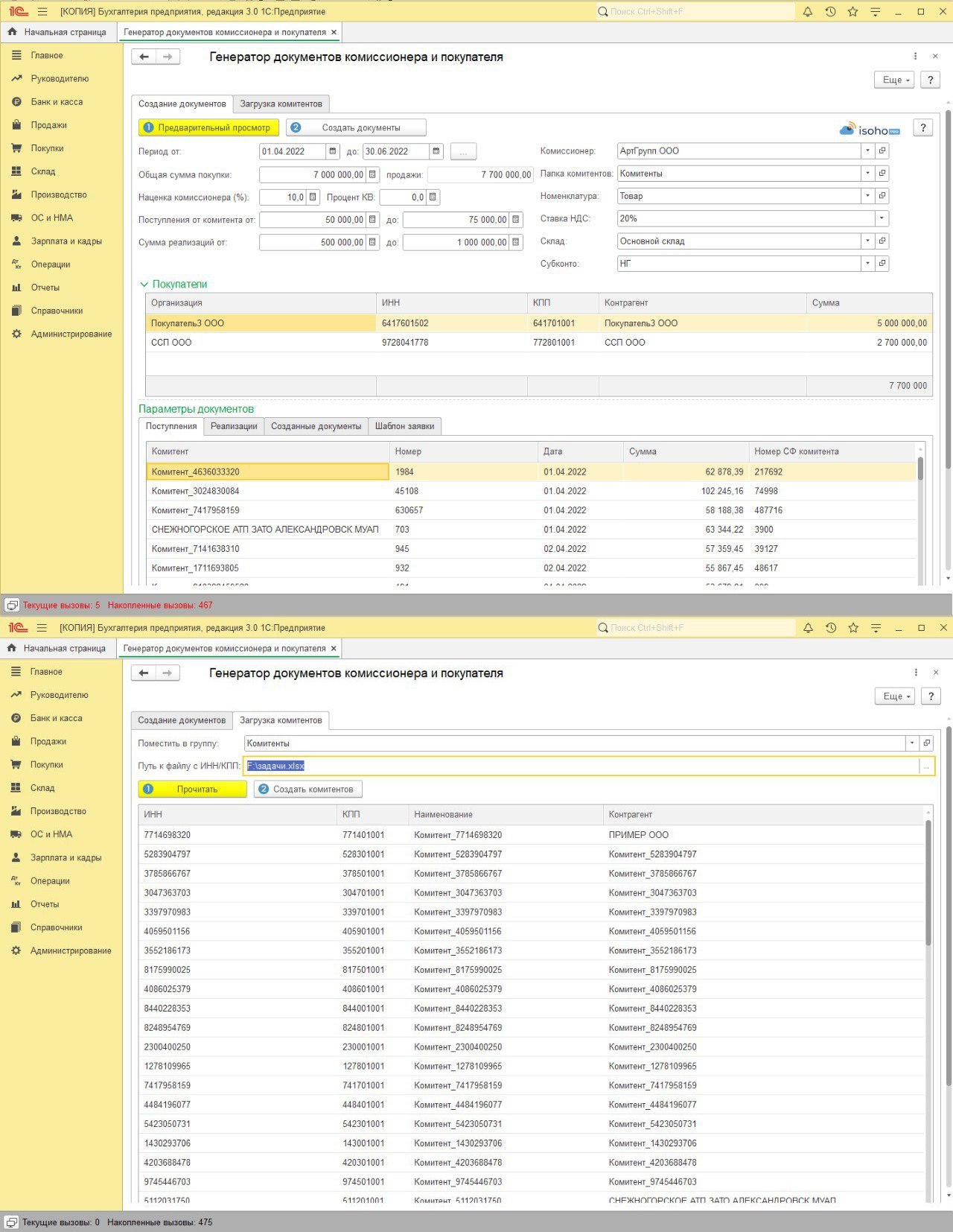Open Комиссионер АртГрупп ООО record icon
The image size is (953, 1232).
click(882, 150)
